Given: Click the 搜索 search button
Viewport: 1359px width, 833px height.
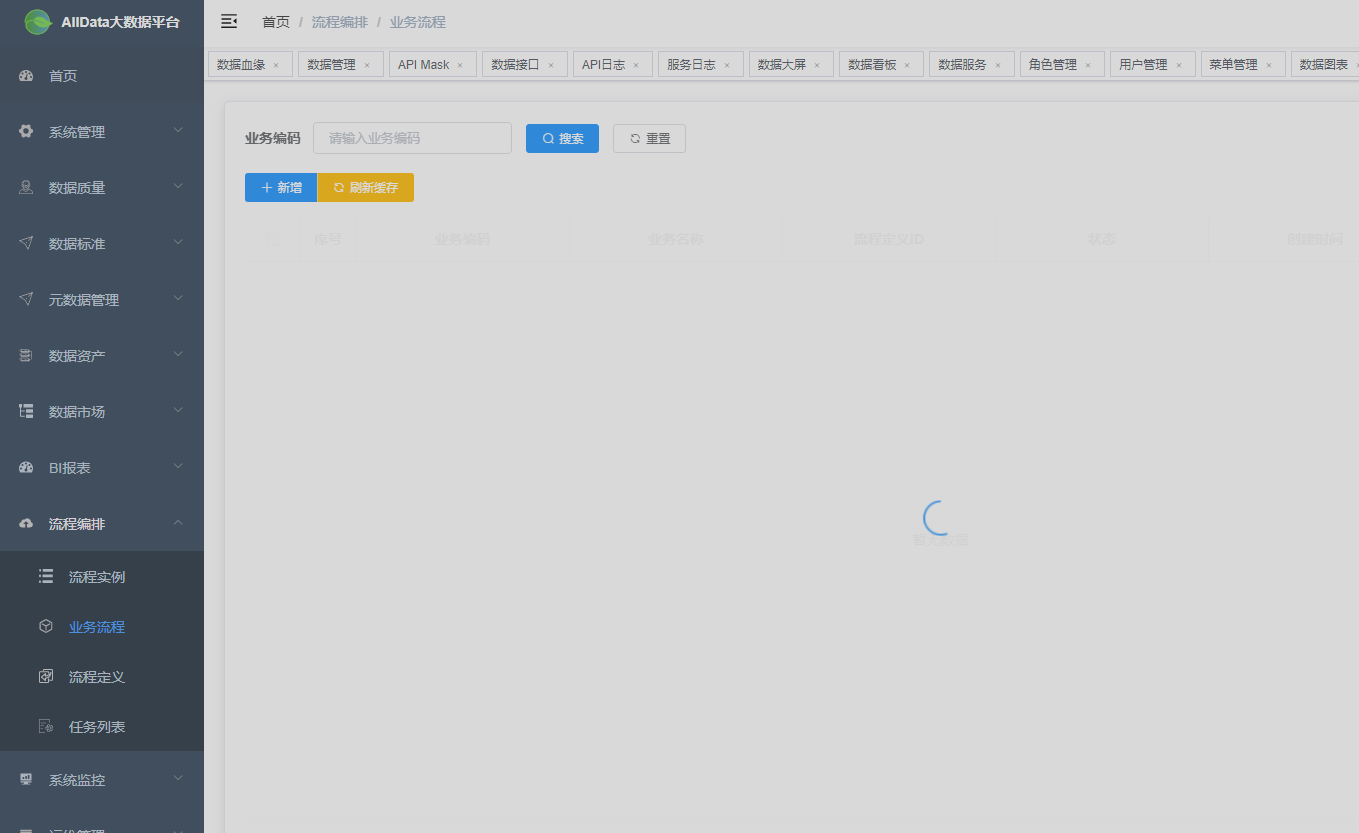Looking at the screenshot, I should click(562, 139).
